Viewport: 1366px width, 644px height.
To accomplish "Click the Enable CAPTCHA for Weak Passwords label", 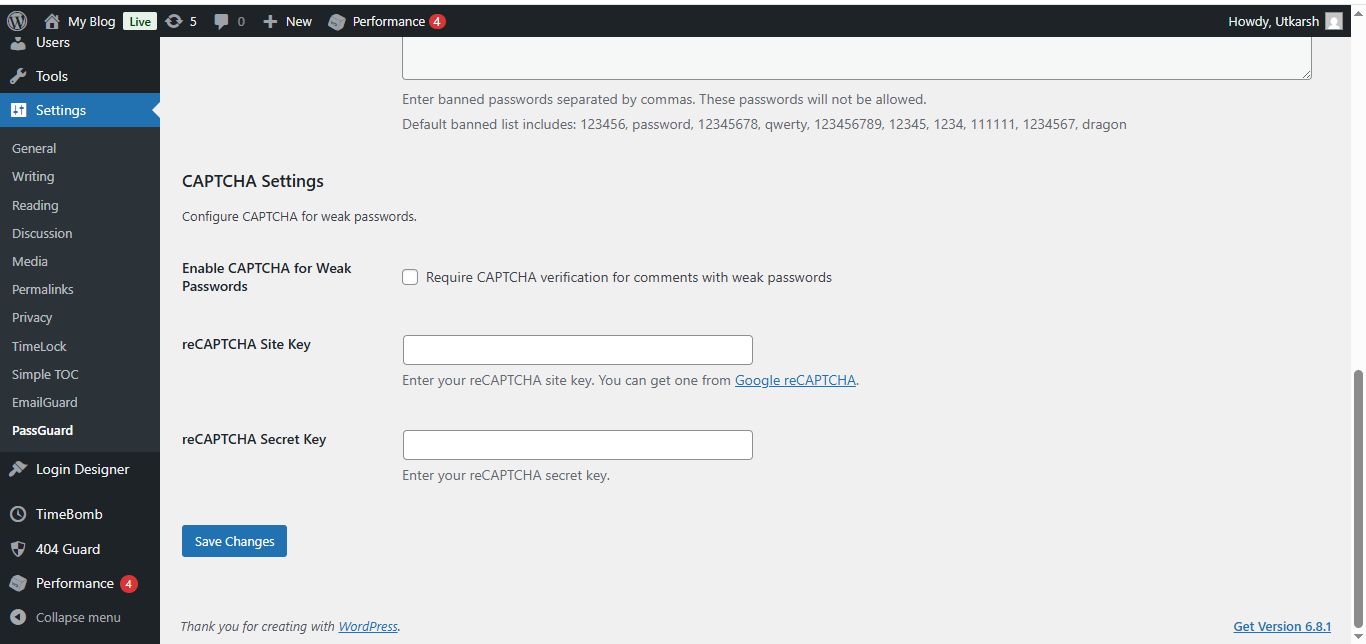I will (x=267, y=277).
